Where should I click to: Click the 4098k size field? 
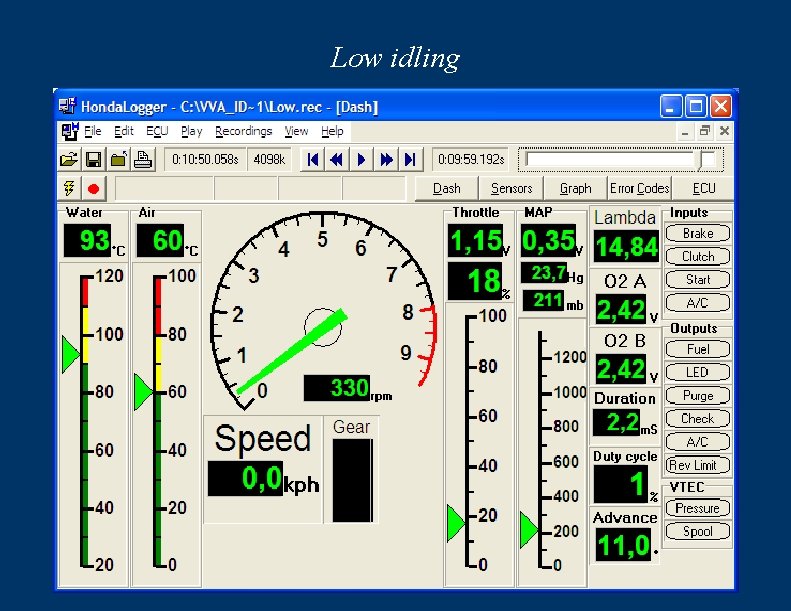[x=269, y=160]
